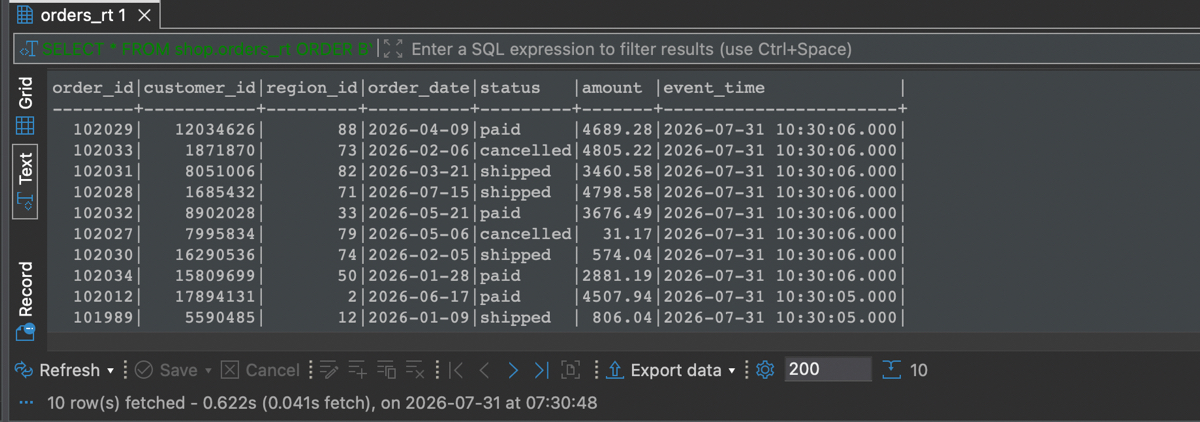This screenshot has width=1200, height=422.
Task: Click the fetch size field showing 200
Action: (x=827, y=369)
